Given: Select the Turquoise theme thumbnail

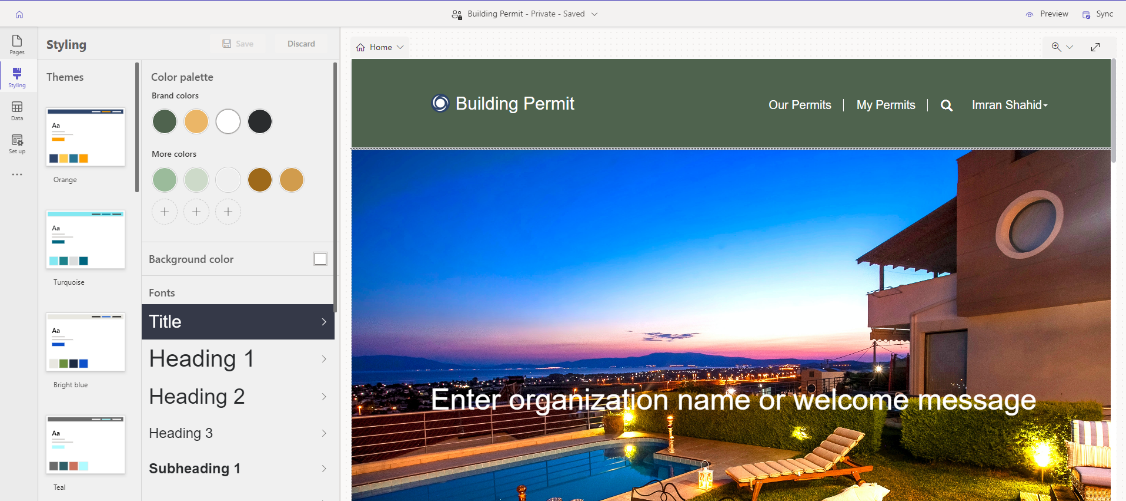Looking at the screenshot, I should point(86,240).
